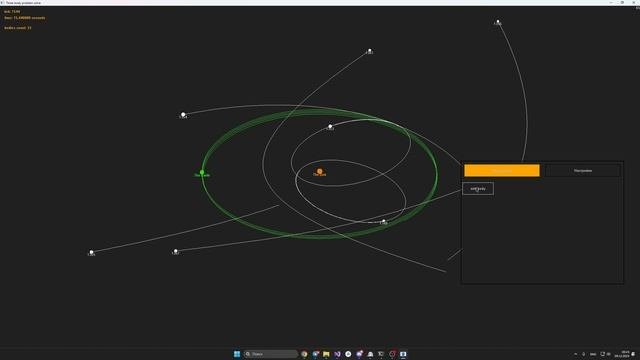Open the Windows Start menu

click(x=237, y=354)
